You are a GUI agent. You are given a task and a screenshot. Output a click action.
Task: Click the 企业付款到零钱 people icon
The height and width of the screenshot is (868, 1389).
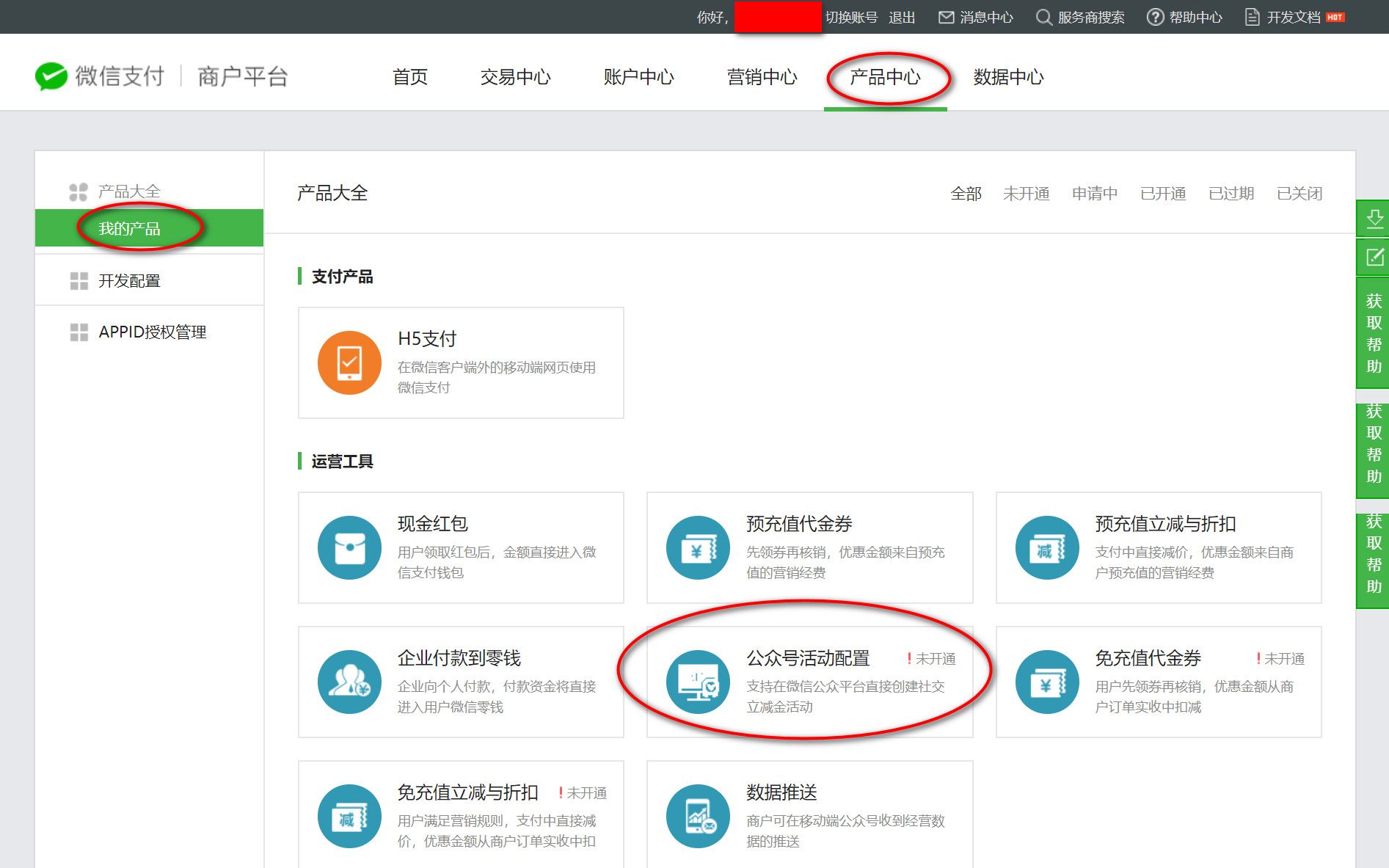(349, 682)
